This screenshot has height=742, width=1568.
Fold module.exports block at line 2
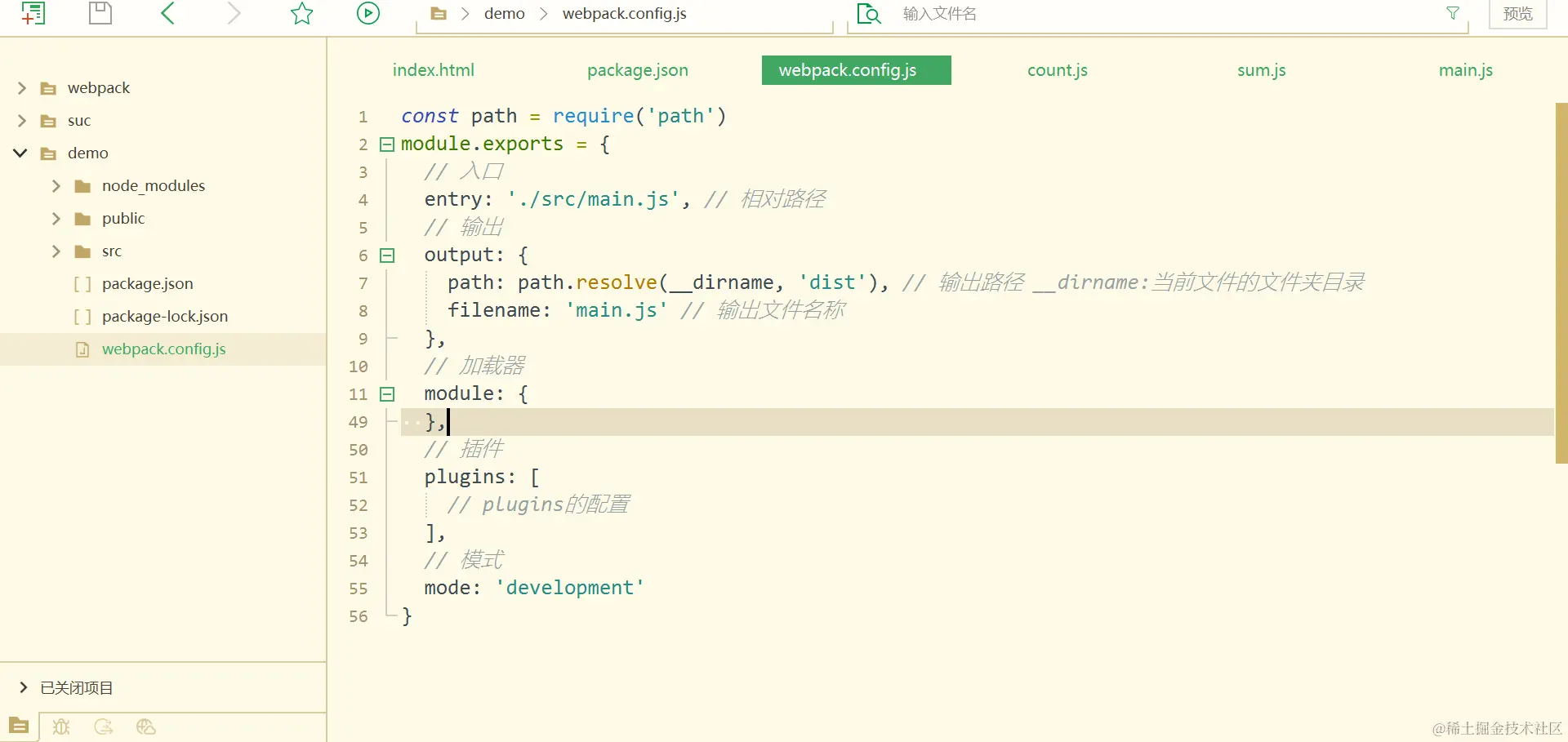point(387,144)
